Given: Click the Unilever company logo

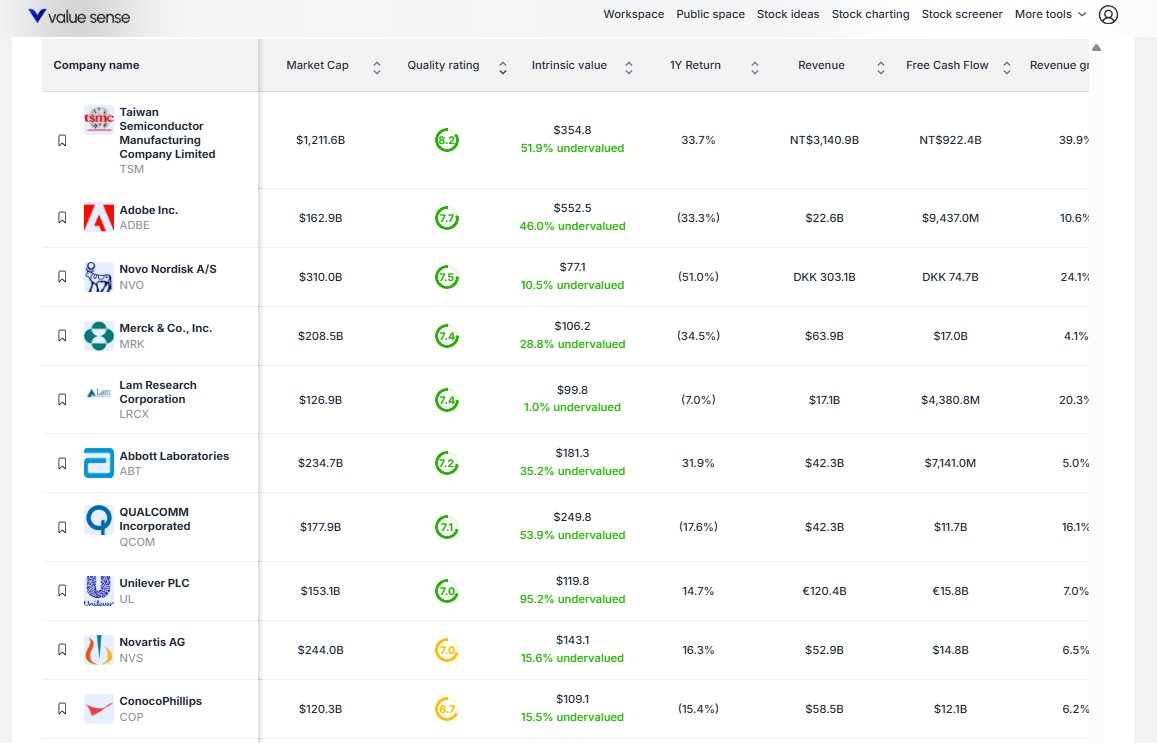Looking at the screenshot, I should click(99, 591).
